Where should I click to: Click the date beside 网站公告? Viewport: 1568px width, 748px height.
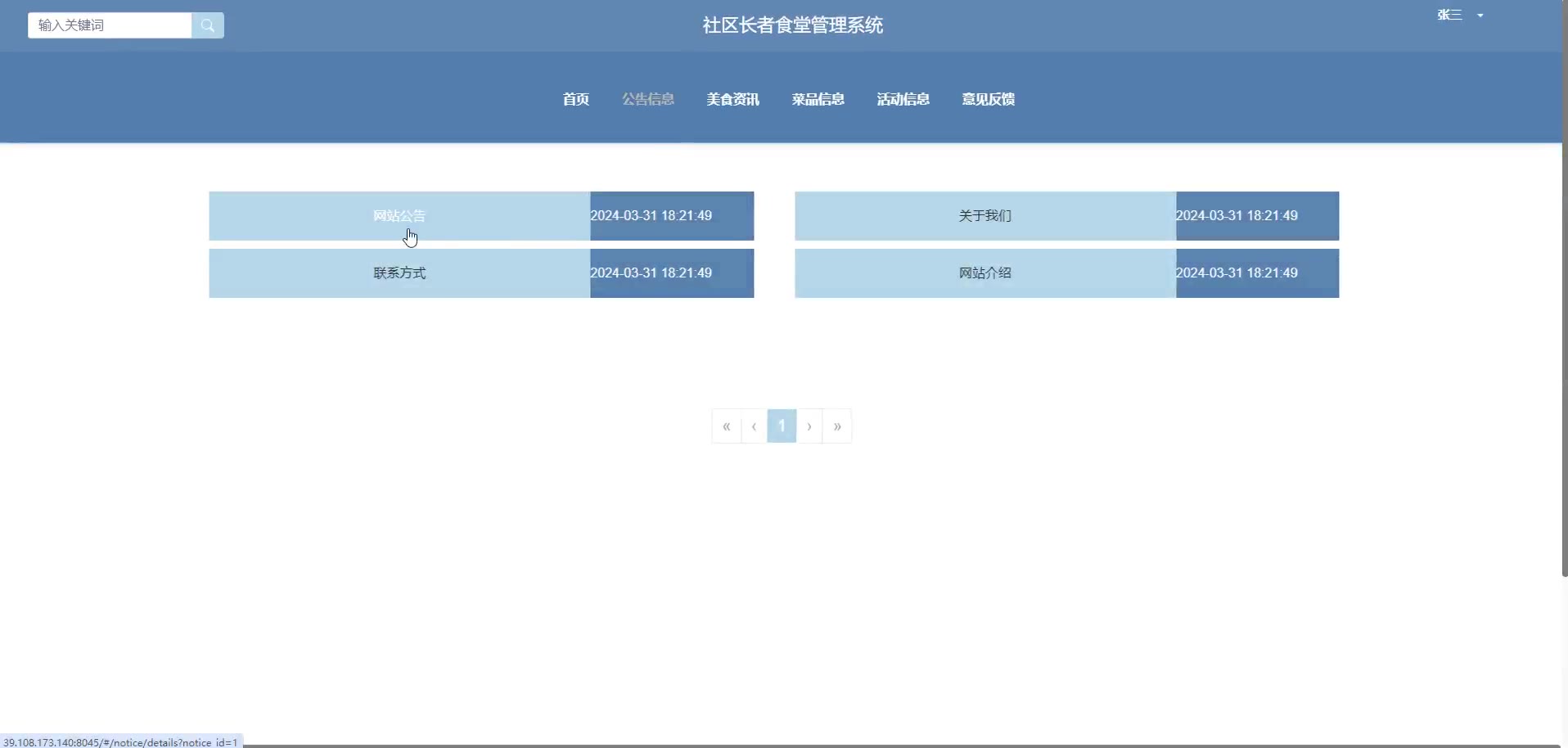pos(651,216)
